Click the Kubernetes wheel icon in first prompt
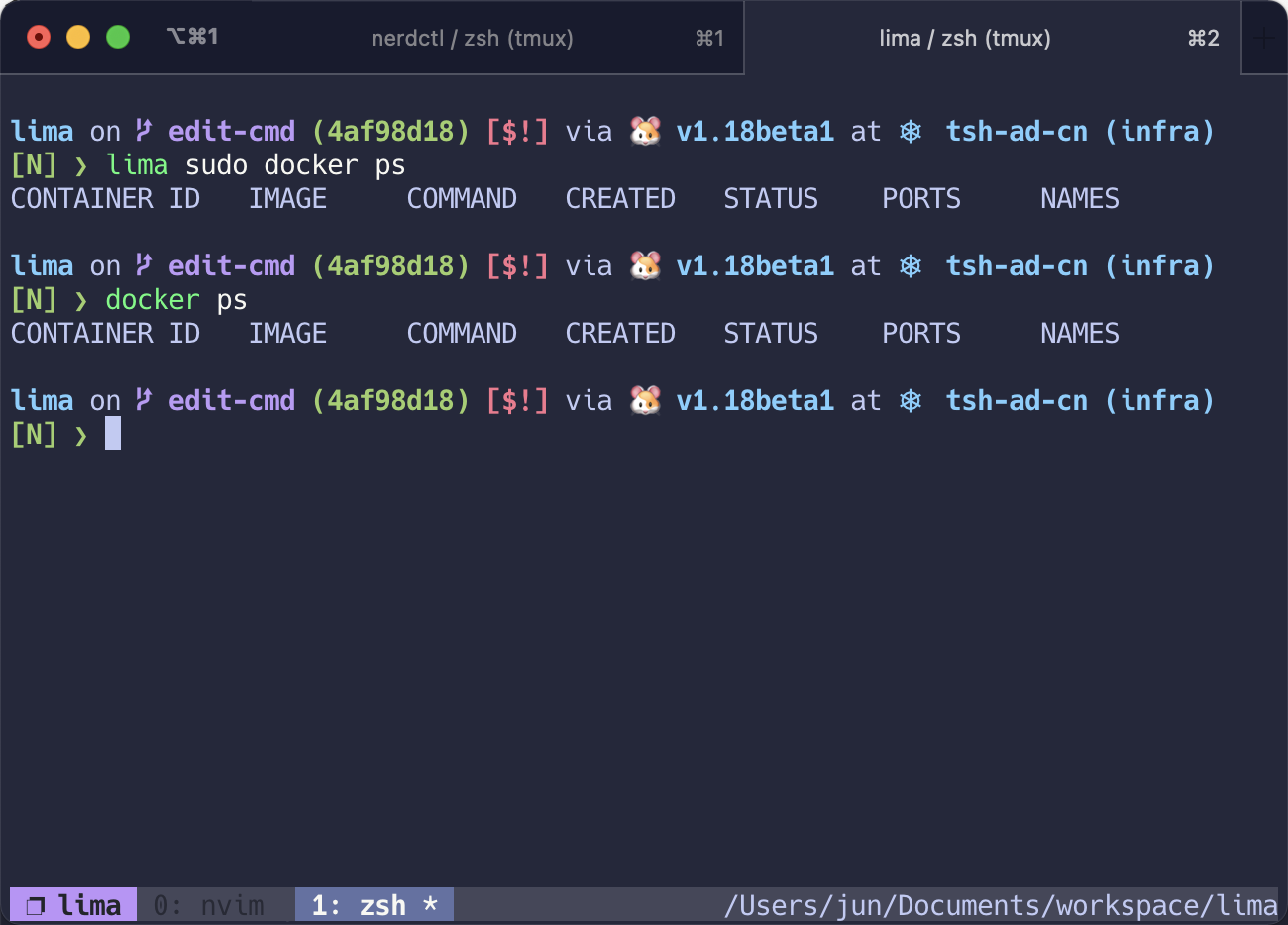The height and width of the screenshot is (925, 1288). coord(911,132)
